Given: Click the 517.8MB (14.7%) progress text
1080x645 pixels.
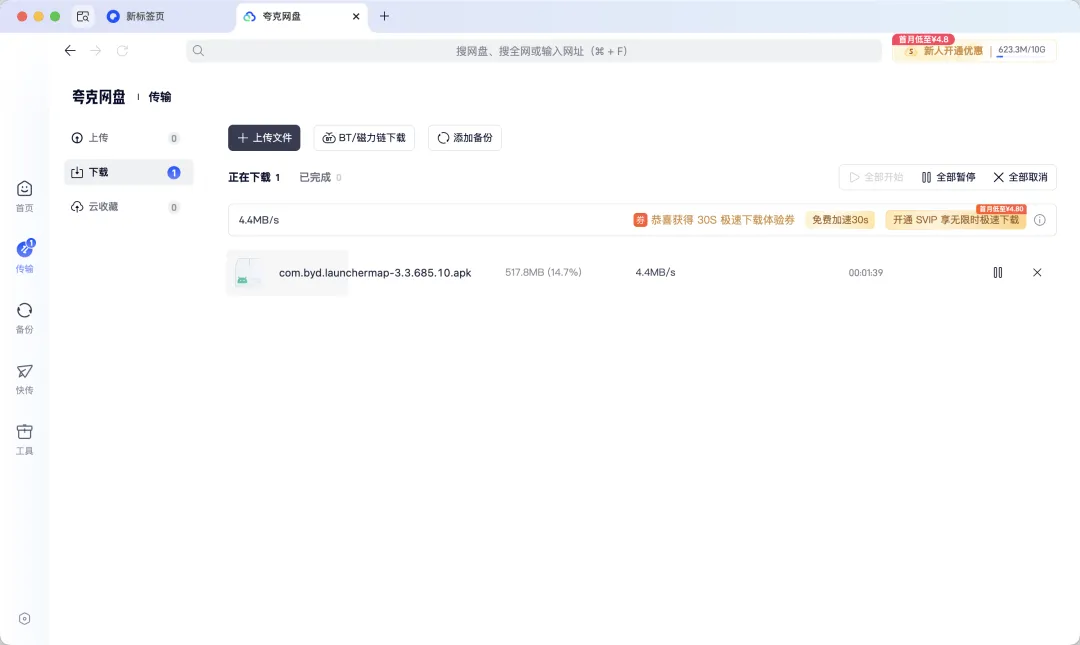Looking at the screenshot, I should 543,272.
